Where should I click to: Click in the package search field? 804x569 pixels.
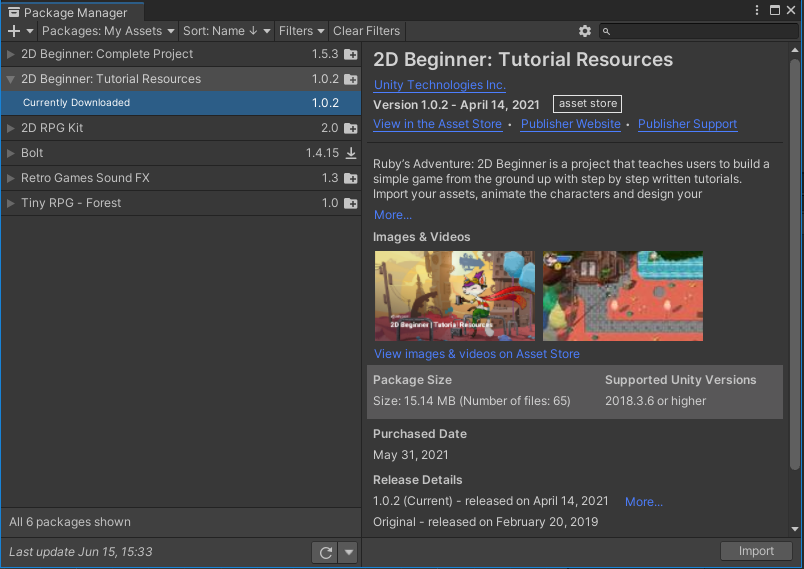tap(700, 31)
